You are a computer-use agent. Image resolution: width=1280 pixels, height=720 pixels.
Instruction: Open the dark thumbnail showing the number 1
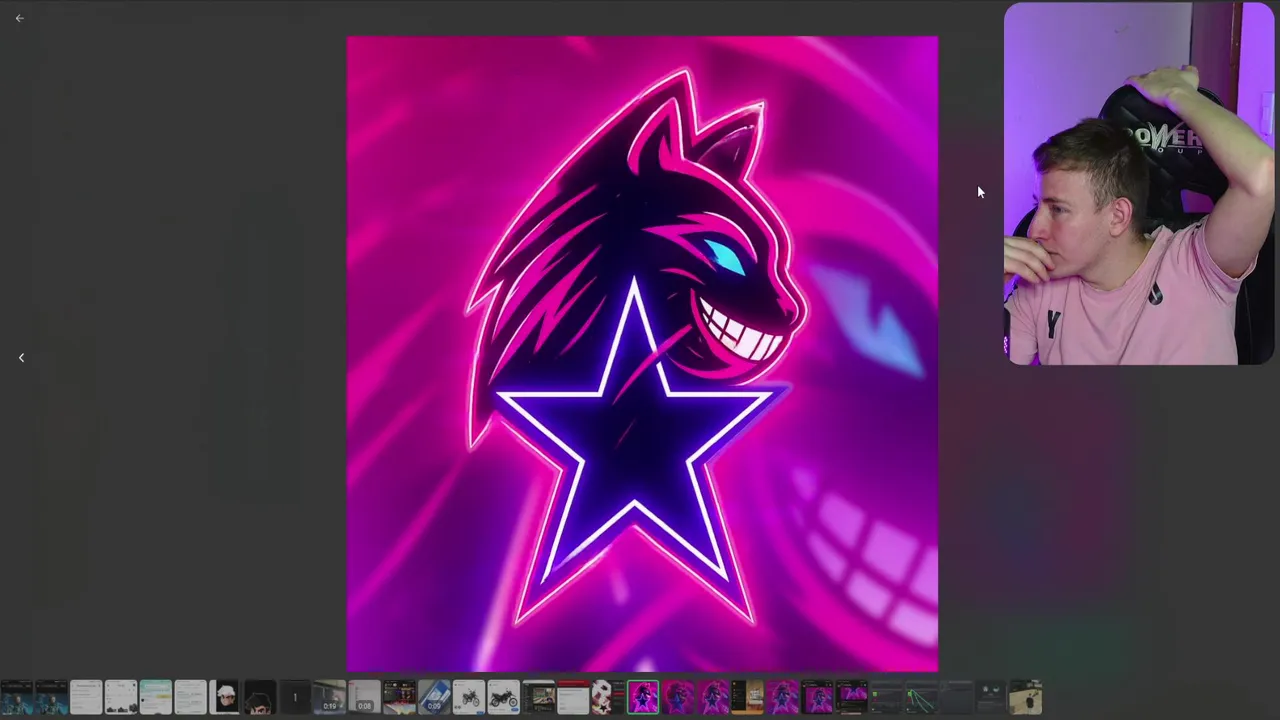click(295, 697)
